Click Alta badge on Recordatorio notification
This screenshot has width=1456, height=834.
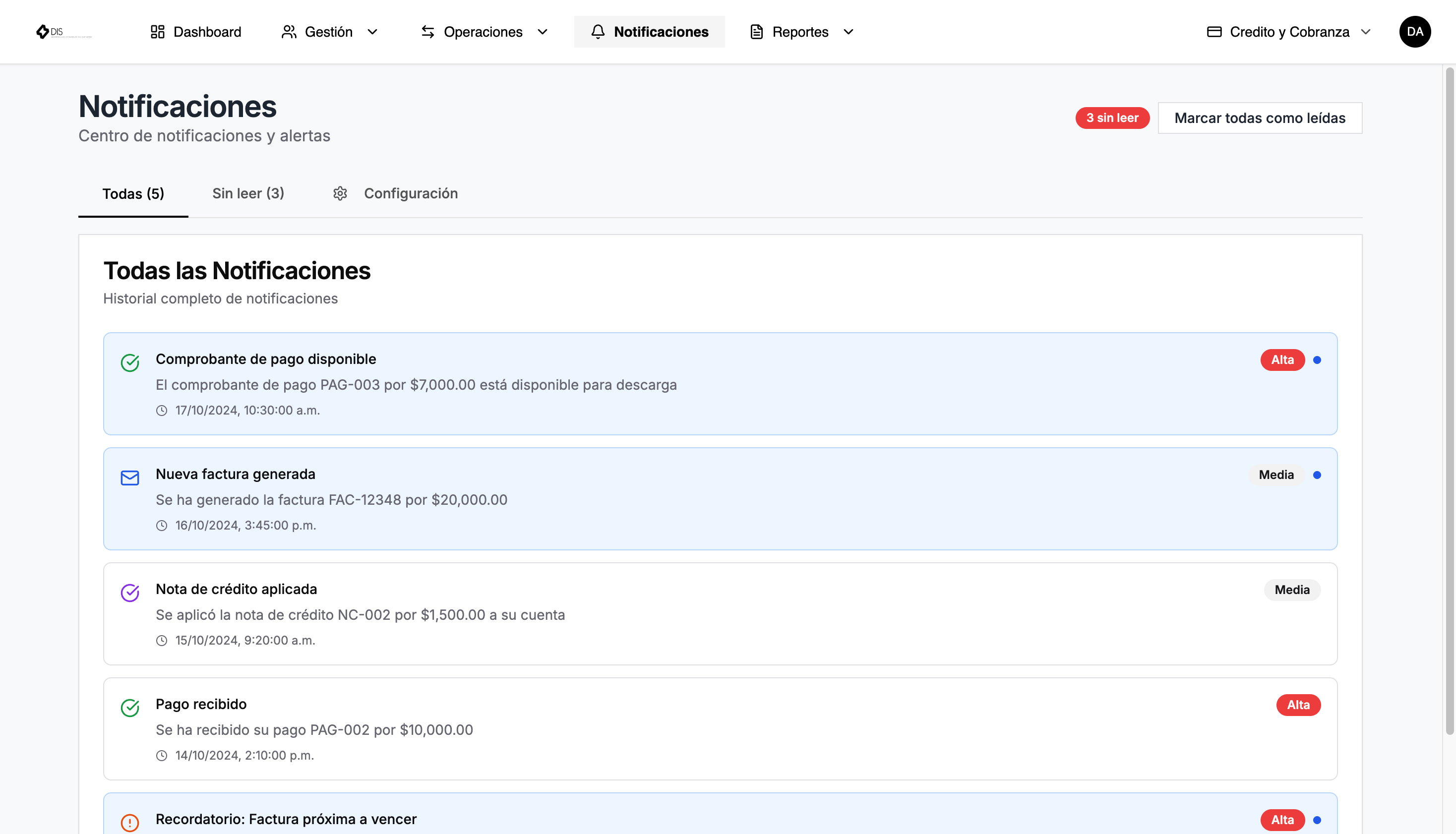(1282, 820)
